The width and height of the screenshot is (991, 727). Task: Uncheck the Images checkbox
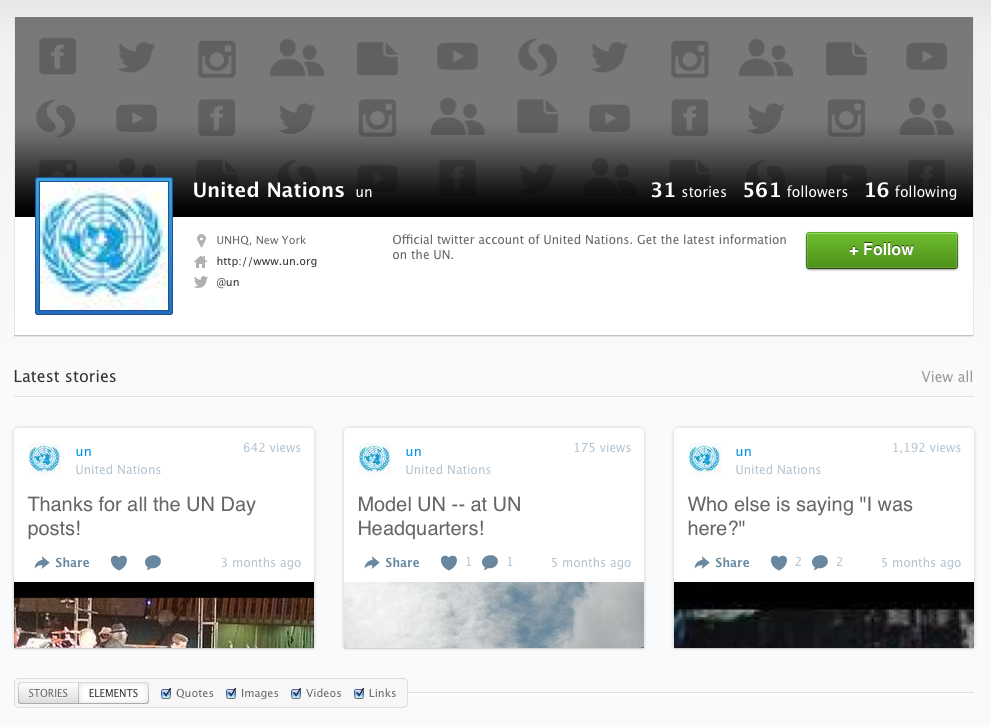pyautogui.click(x=231, y=693)
